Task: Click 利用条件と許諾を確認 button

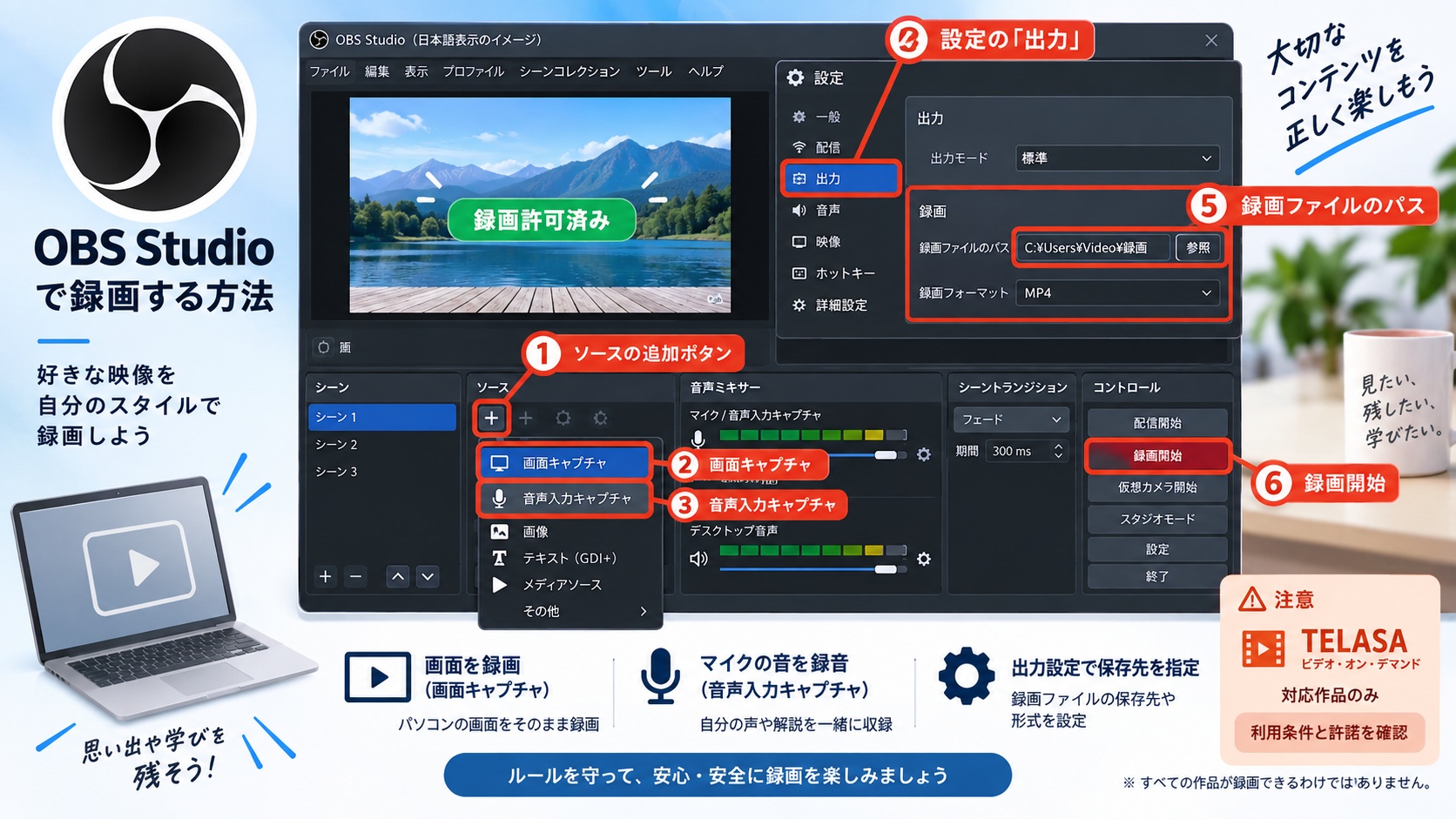Action: point(1329,733)
